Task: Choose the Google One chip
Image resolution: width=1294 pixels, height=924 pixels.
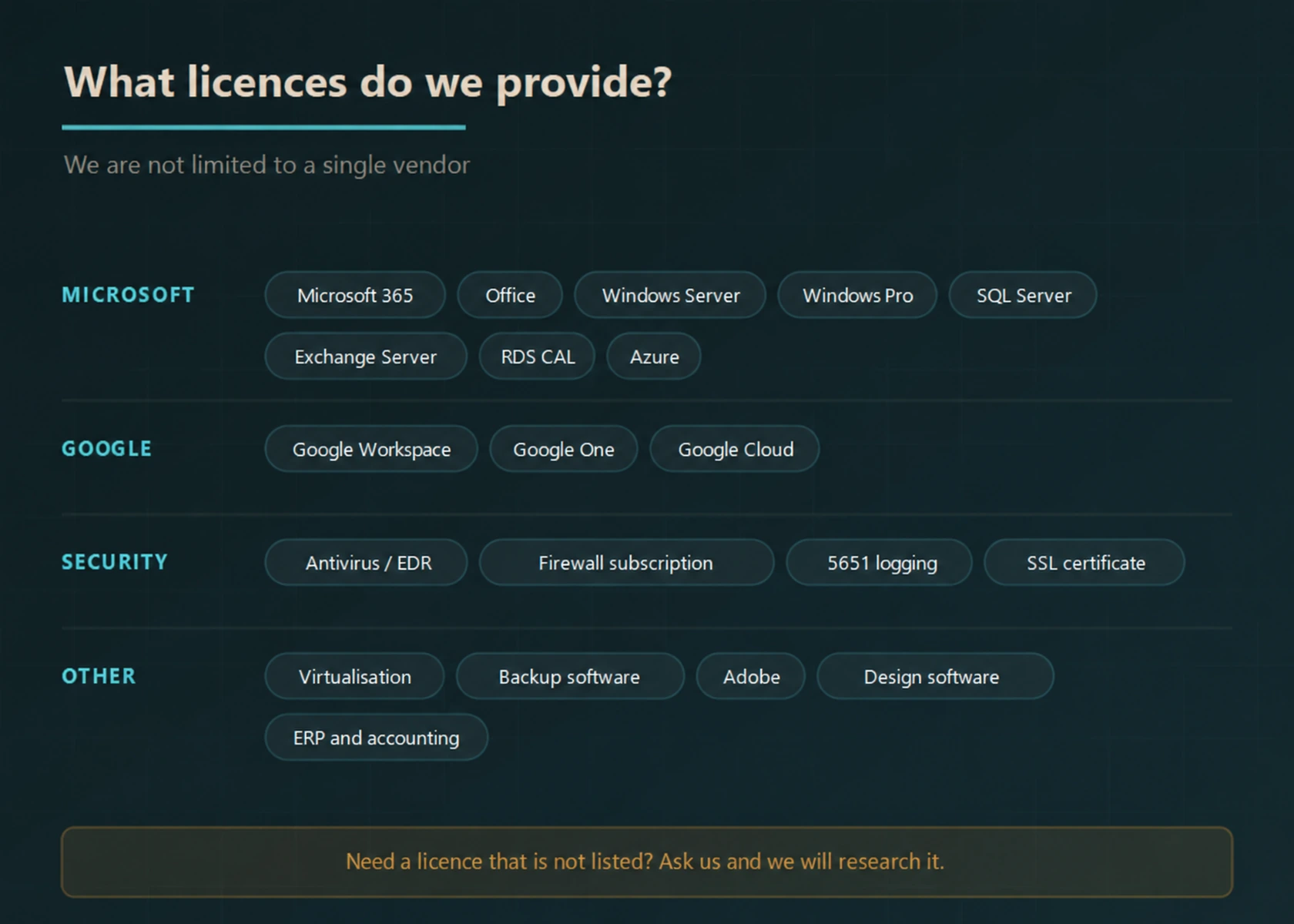Action: pos(564,449)
